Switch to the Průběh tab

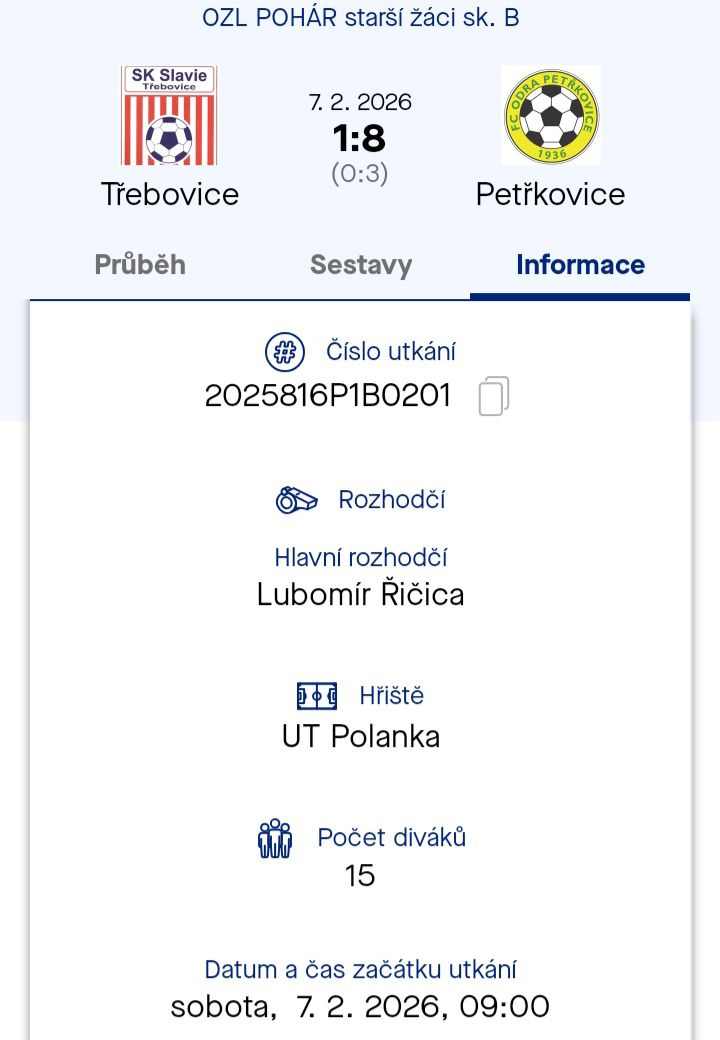click(x=140, y=265)
